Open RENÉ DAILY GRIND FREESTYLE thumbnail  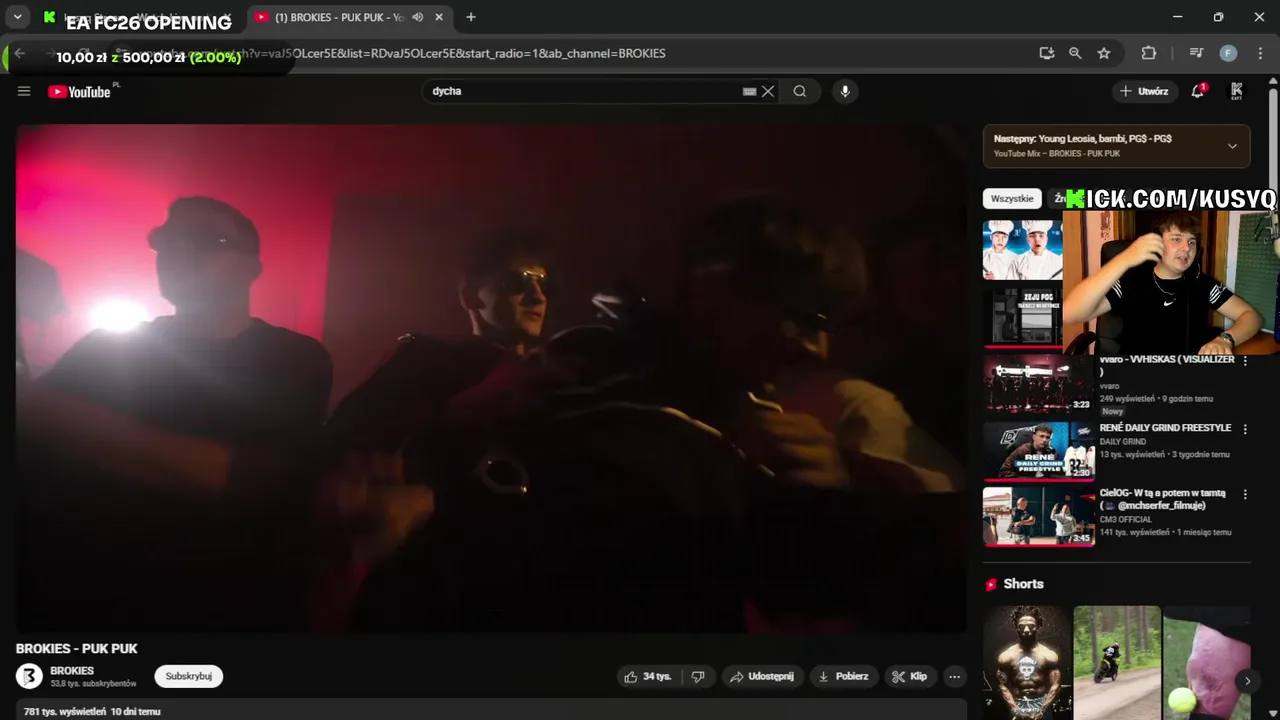tap(1039, 451)
